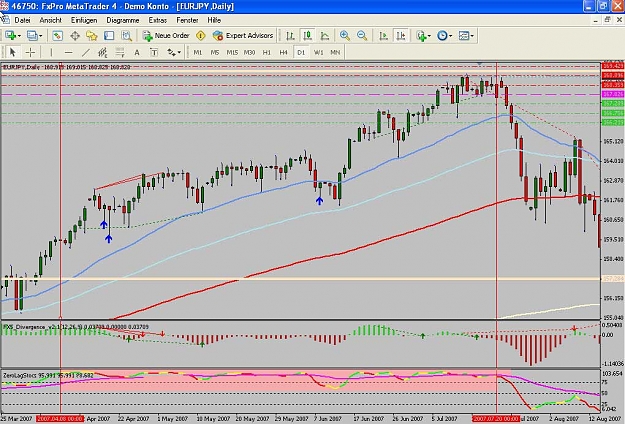This screenshot has width=625, height=424.
Task: Click the chart document icon beside Datei
Action: [5, 20]
